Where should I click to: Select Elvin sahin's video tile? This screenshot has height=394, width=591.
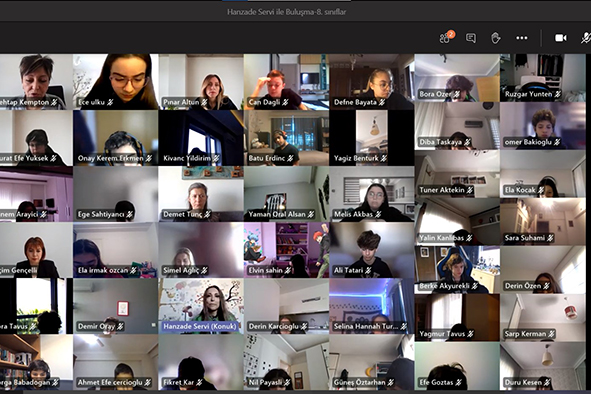coord(286,250)
